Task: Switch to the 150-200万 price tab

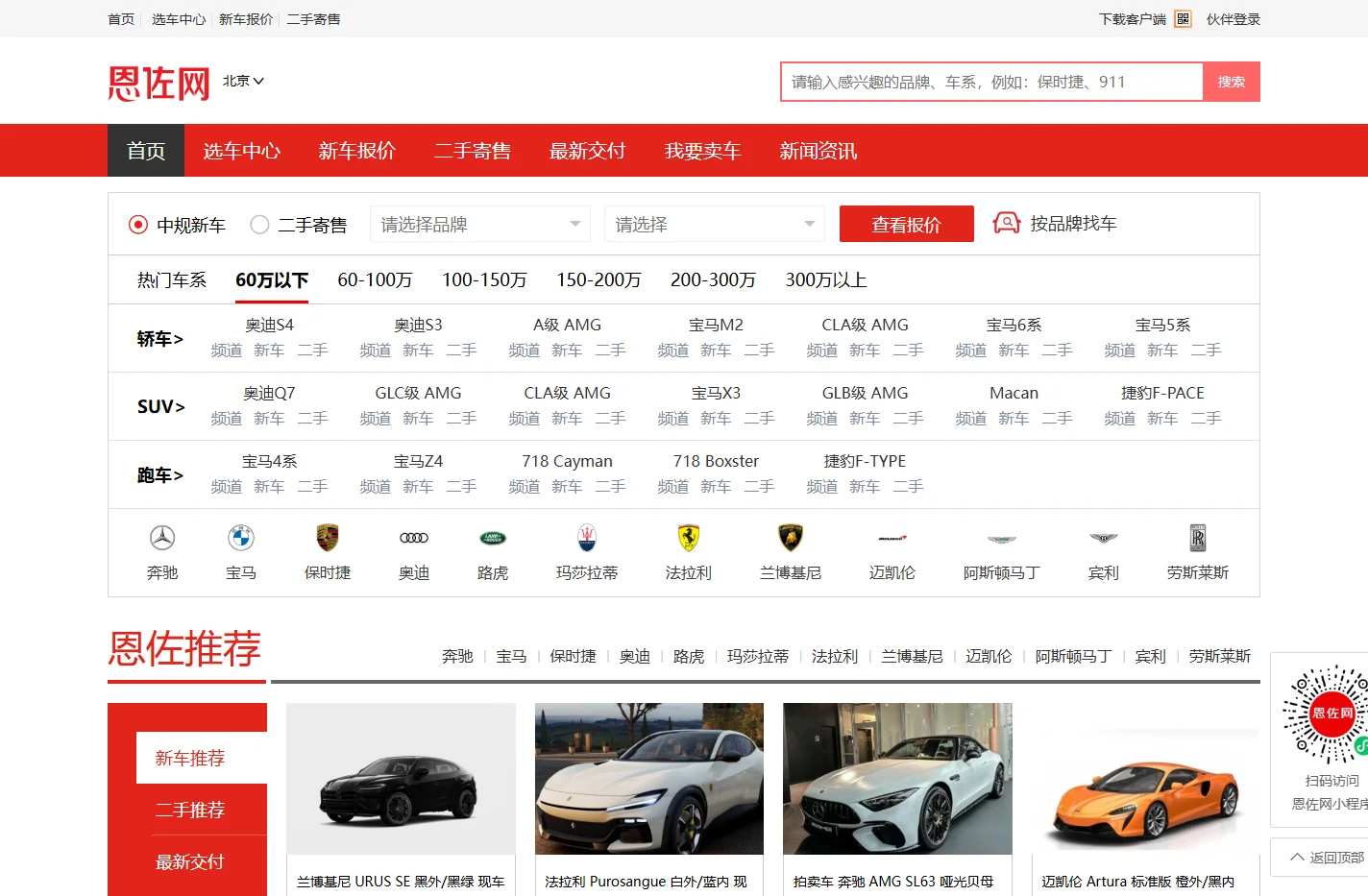Action: pyautogui.click(x=598, y=279)
